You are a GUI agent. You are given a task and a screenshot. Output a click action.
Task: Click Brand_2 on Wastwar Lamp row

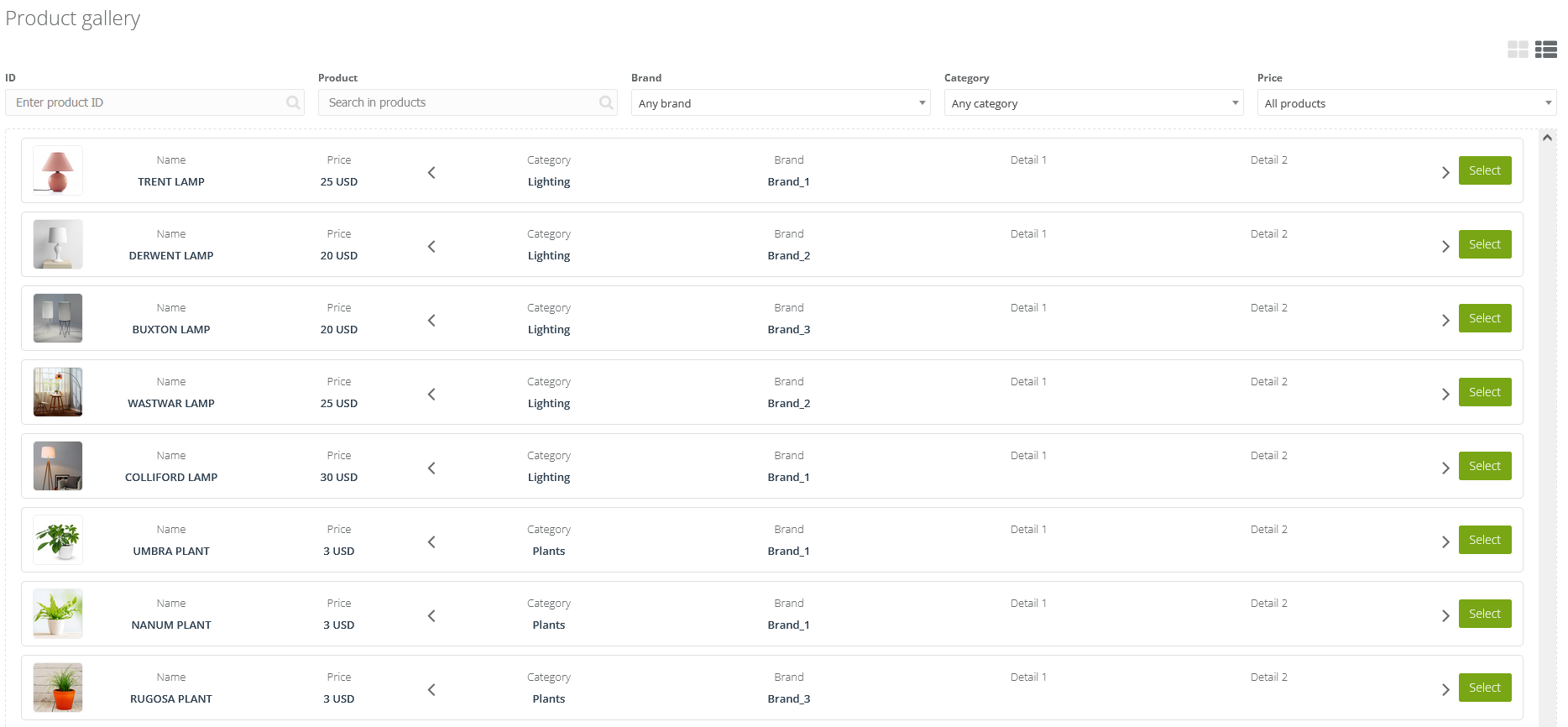click(789, 403)
